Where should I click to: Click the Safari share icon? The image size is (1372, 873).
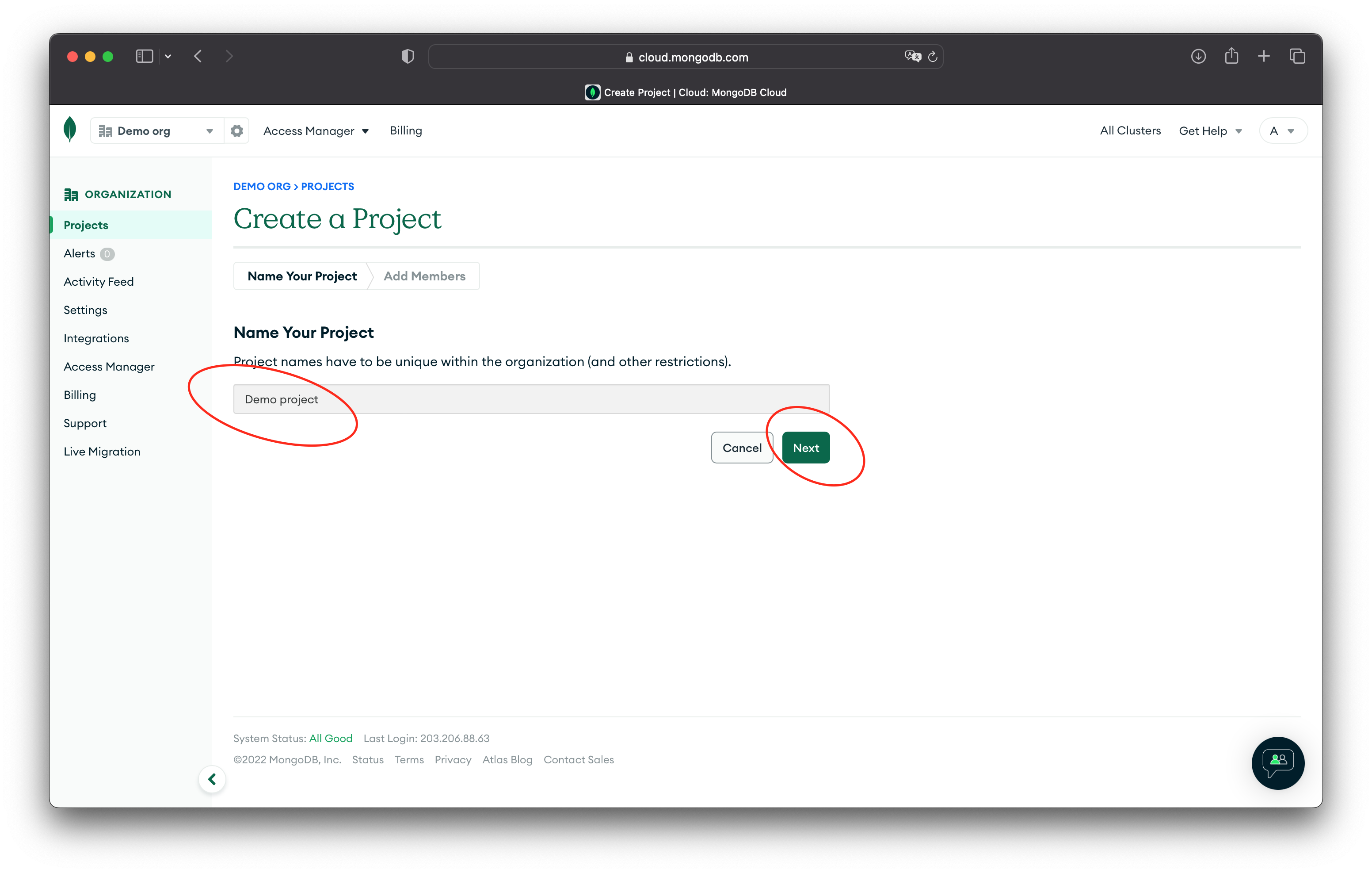click(1231, 57)
